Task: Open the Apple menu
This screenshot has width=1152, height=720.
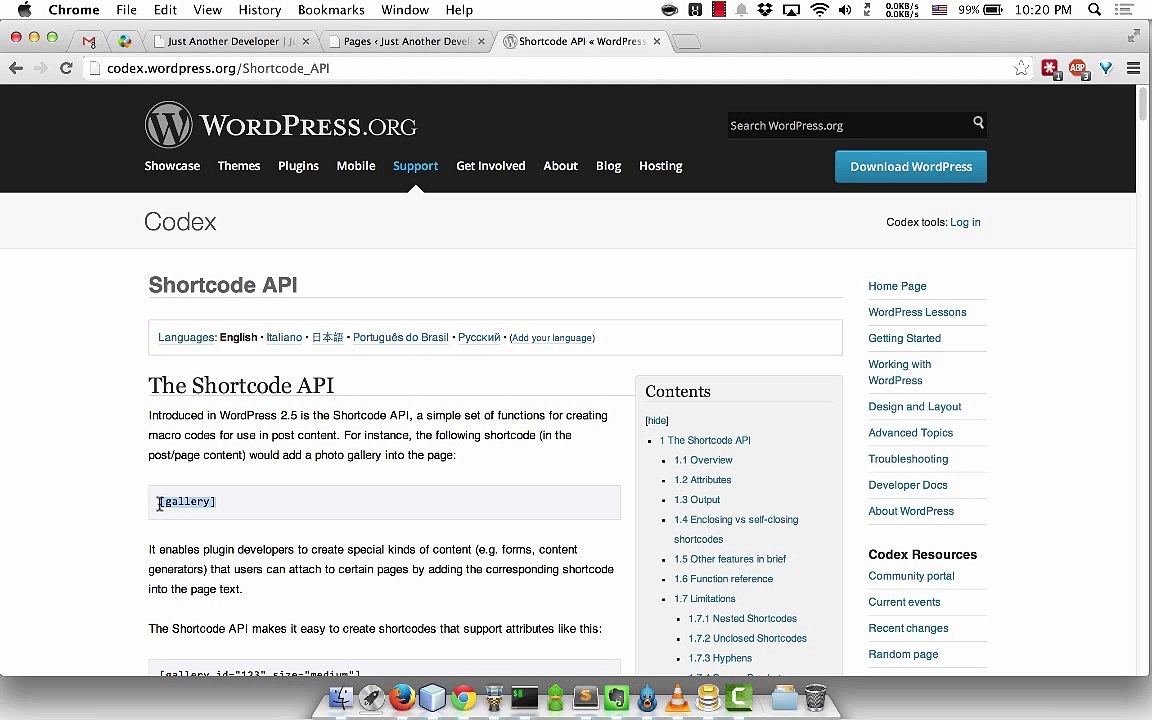Action: tap(24, 10)
